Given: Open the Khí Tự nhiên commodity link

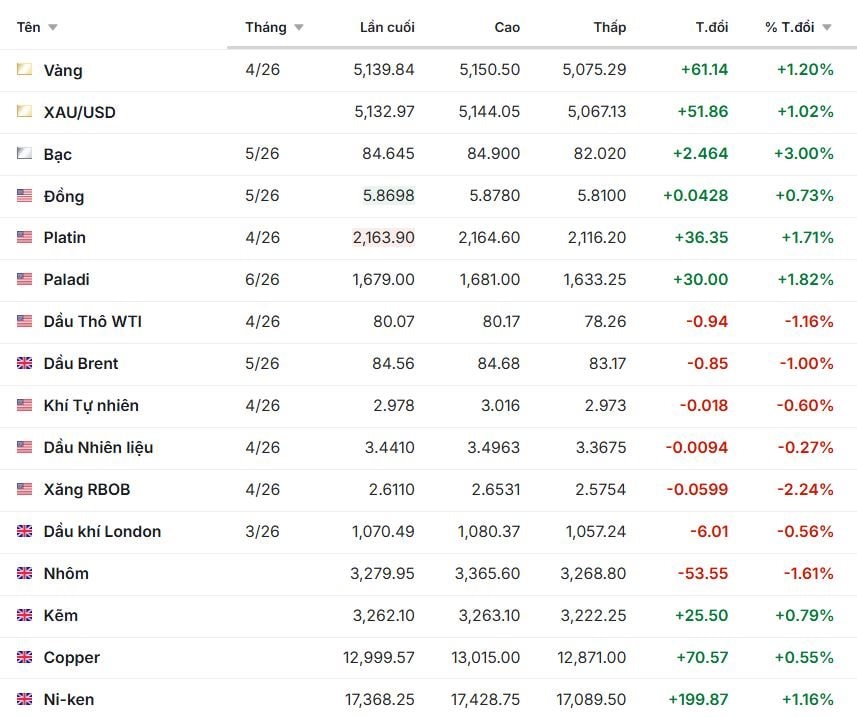Looking at the screenshot, I should [91, 406].
